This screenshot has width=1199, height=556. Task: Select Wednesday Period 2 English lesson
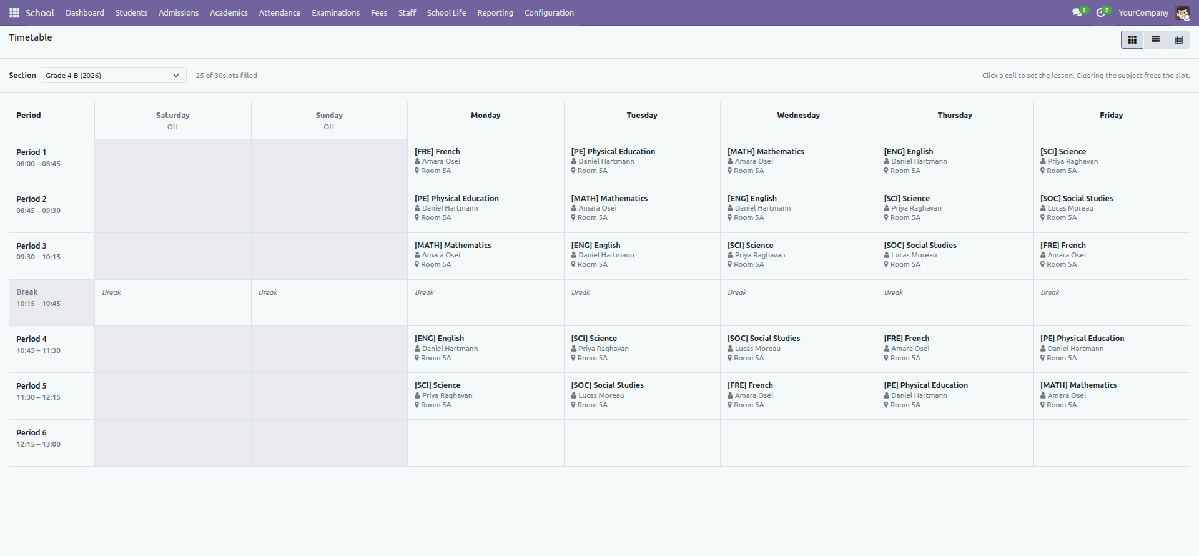798,209
